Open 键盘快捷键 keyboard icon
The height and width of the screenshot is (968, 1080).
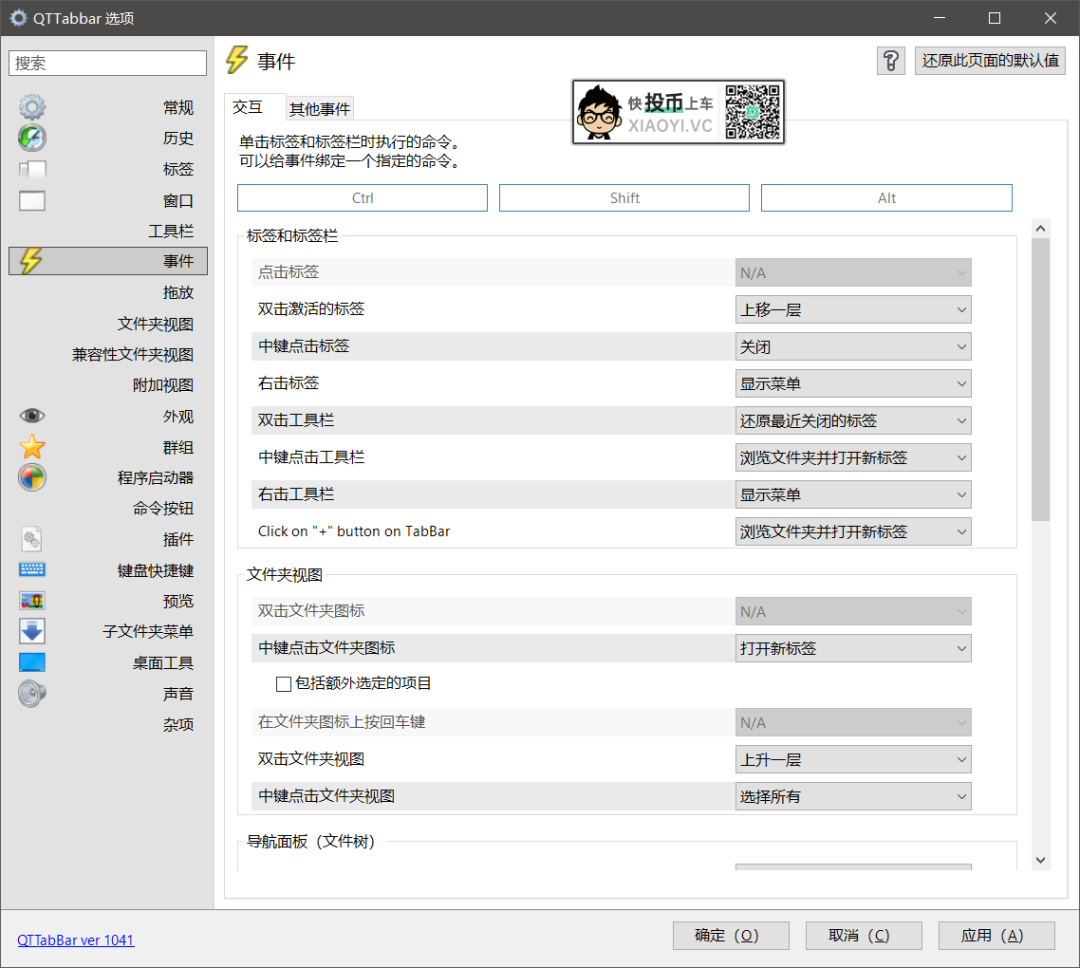(x=33, y=570)
